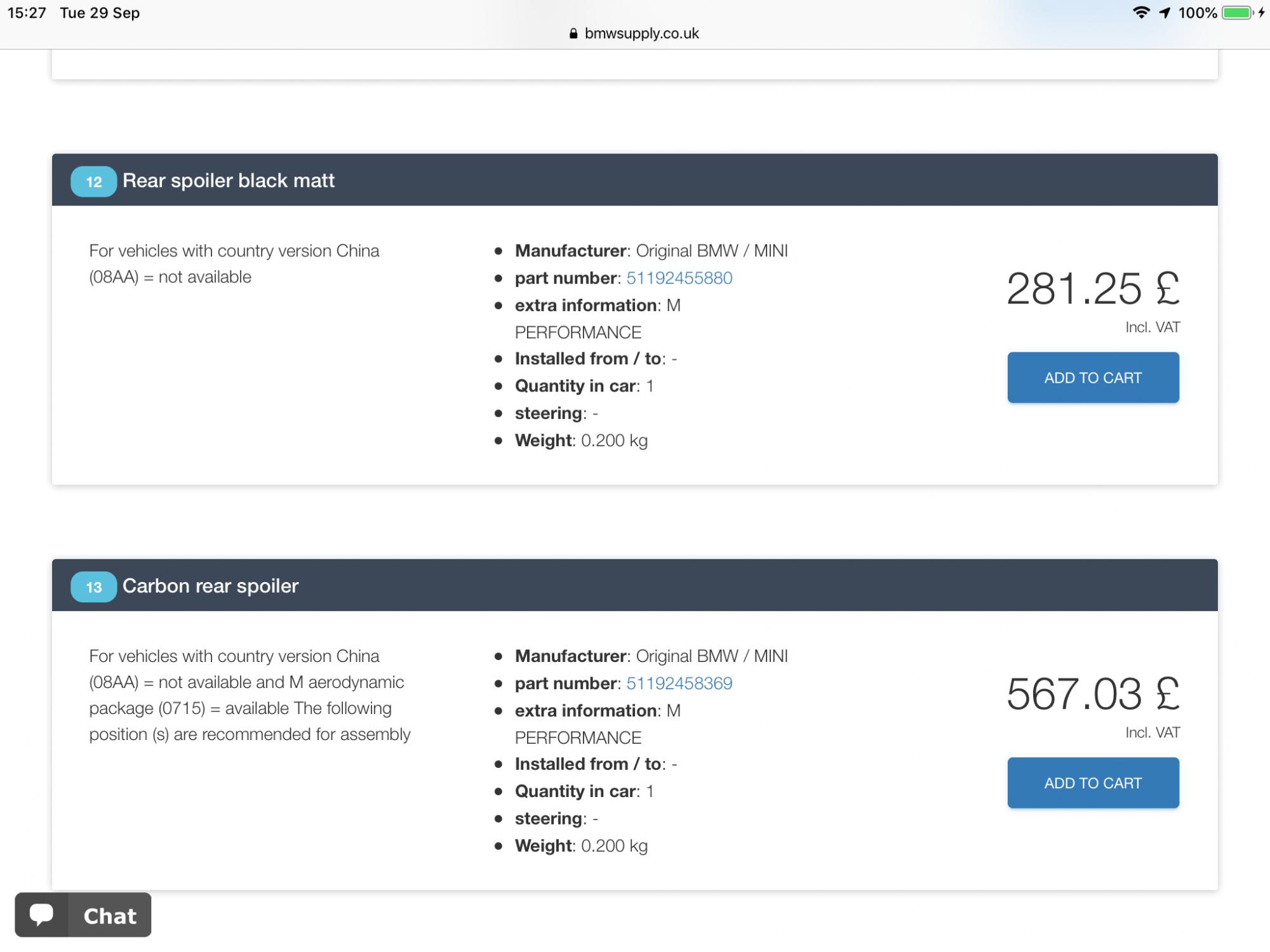Tap the padlock security icon
Image resolution: width=1270 pixels, height=952 pixels.
point(573,34)
